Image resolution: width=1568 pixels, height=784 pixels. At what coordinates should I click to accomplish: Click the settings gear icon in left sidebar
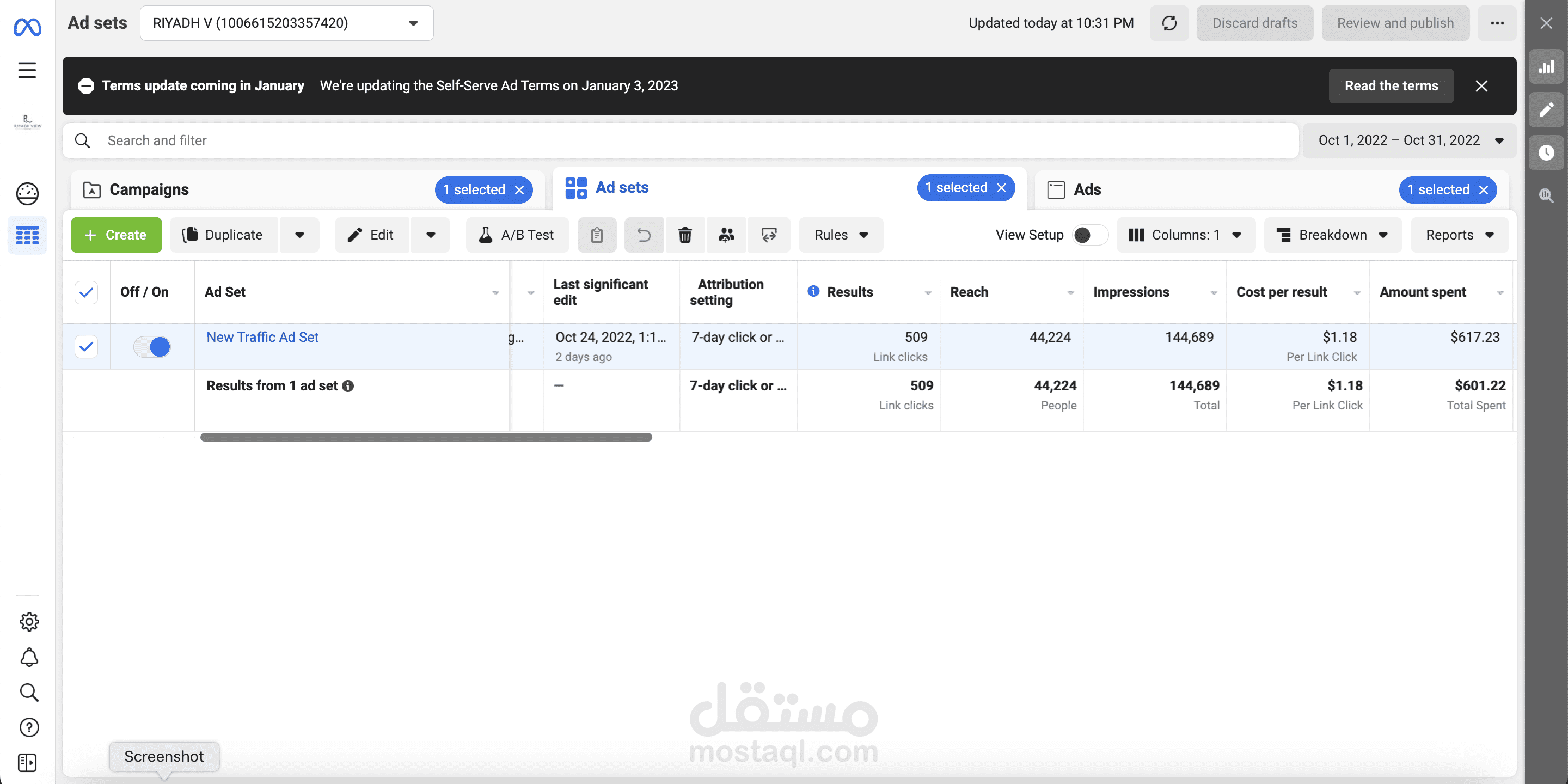(x=29, y=621)
